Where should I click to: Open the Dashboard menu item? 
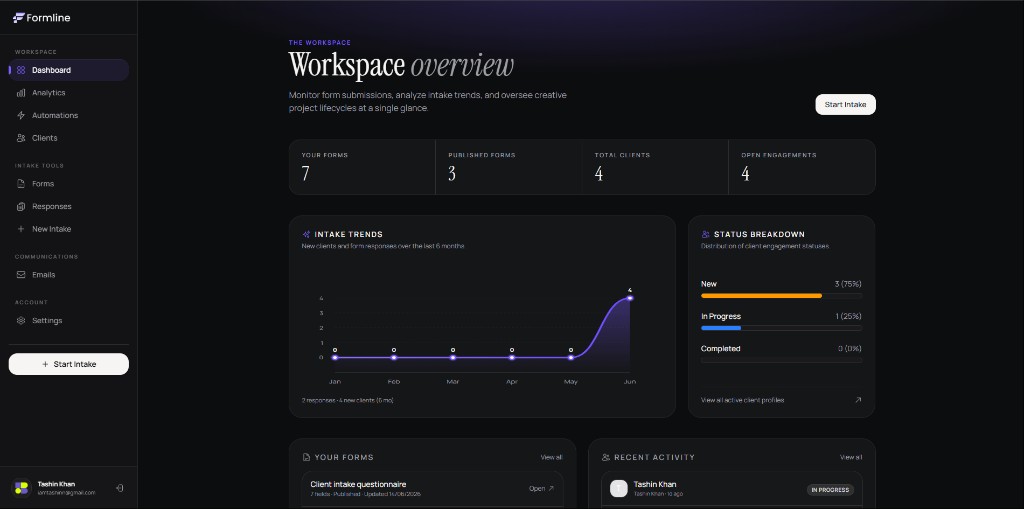point(69,70)
